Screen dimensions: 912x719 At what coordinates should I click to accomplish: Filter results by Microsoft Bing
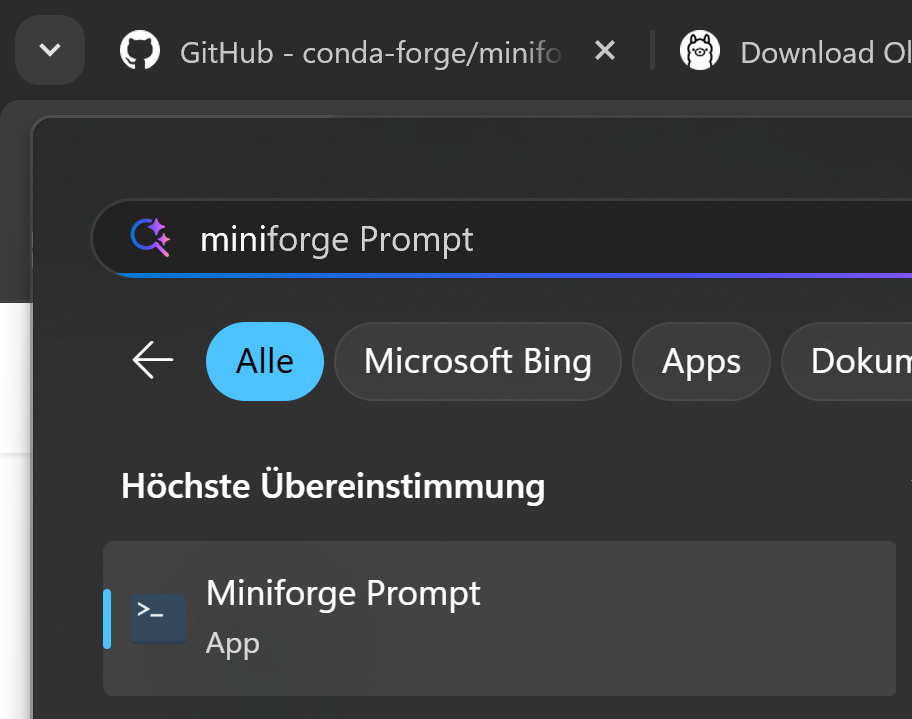(x=477, y=361)
